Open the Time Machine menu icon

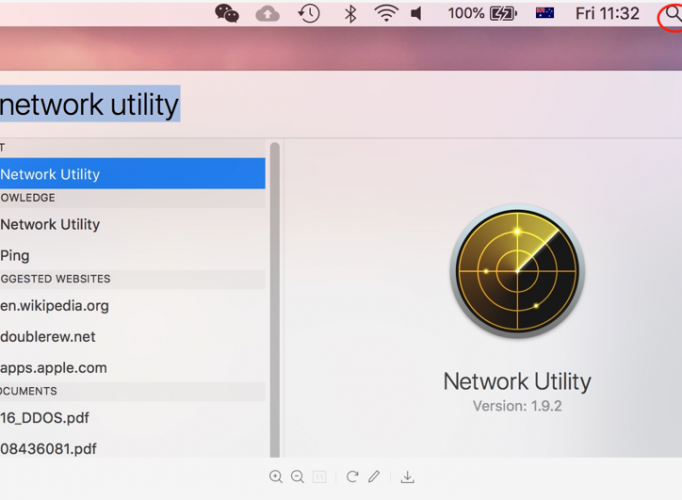[x=309, y=13]
